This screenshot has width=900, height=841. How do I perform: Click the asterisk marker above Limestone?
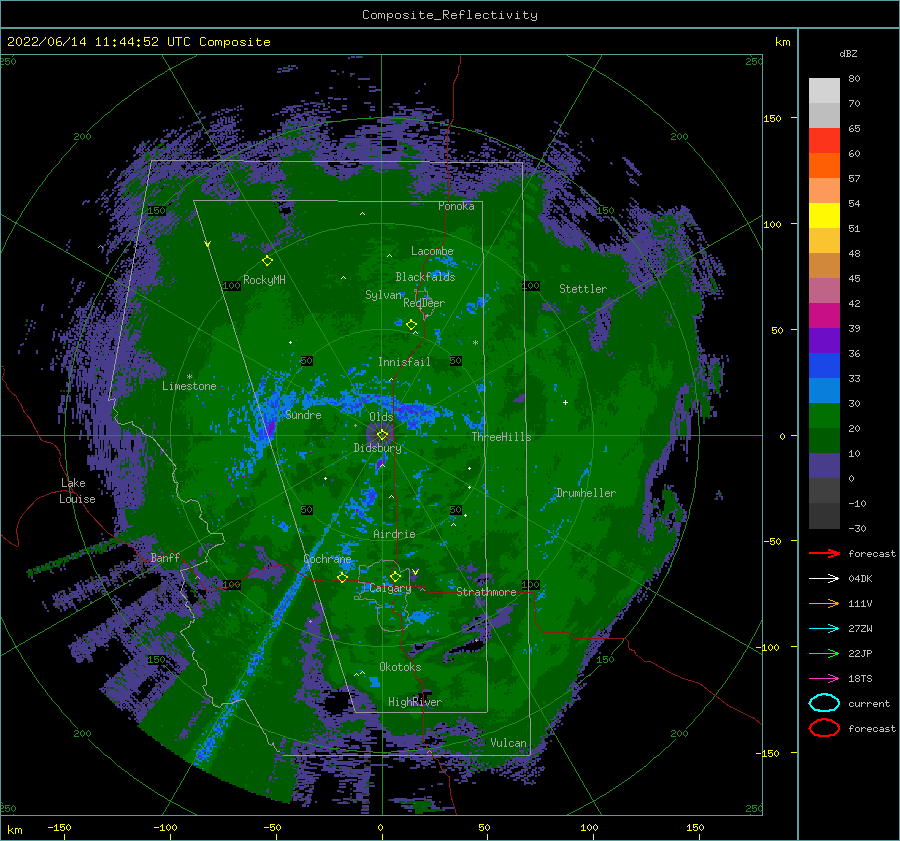coord(189,377)
